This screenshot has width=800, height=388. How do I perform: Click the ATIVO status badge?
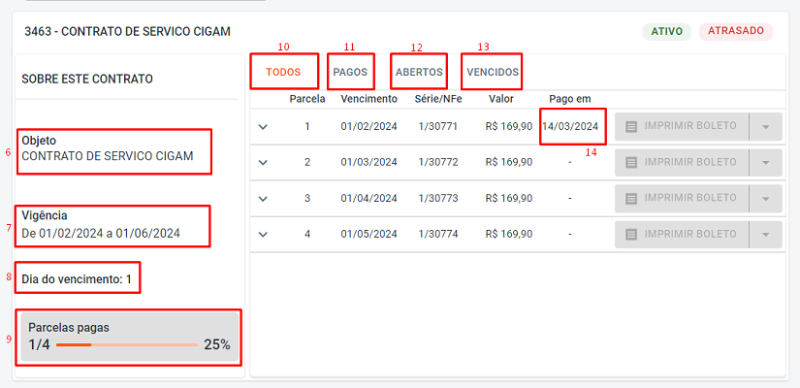[667, 31]
